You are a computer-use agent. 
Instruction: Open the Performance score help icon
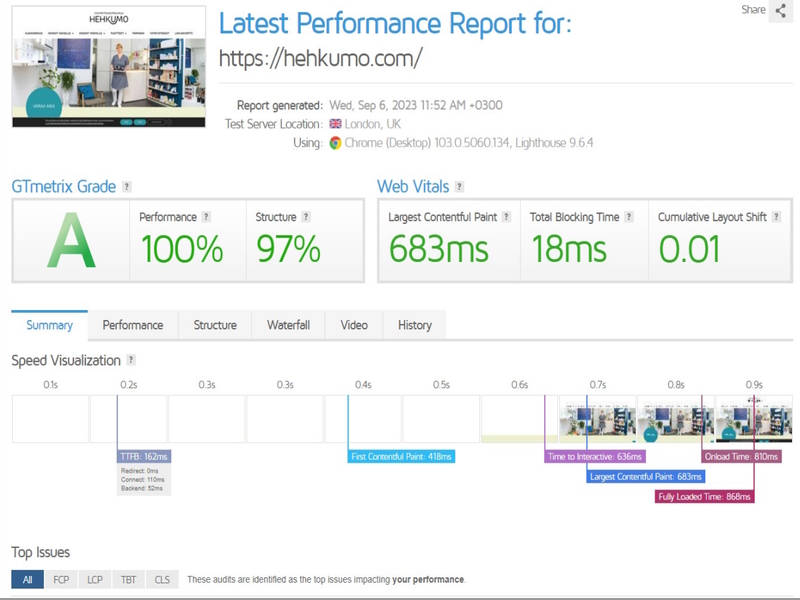click(206, 217)
